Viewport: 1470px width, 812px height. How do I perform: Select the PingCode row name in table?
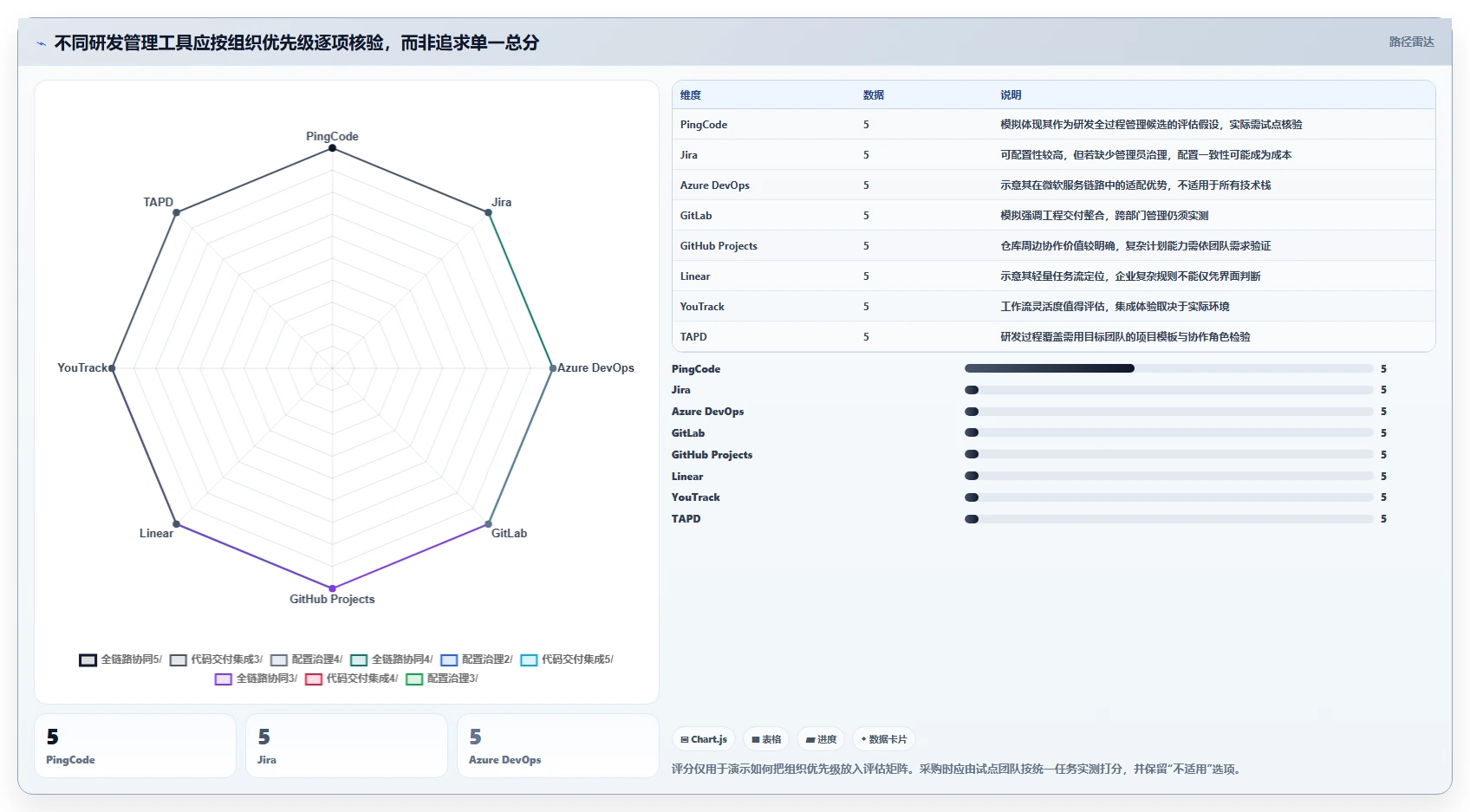(x=704, y=125)
